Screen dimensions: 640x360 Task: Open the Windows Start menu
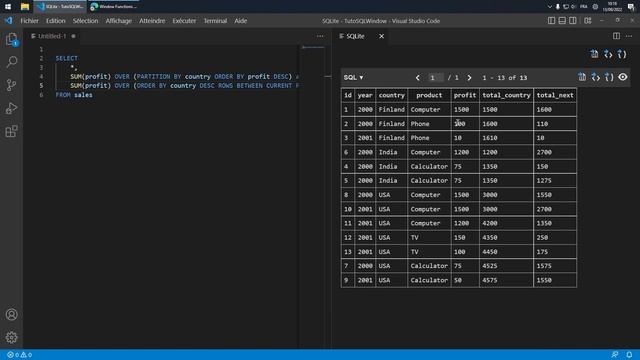click(x=8, y=7)
